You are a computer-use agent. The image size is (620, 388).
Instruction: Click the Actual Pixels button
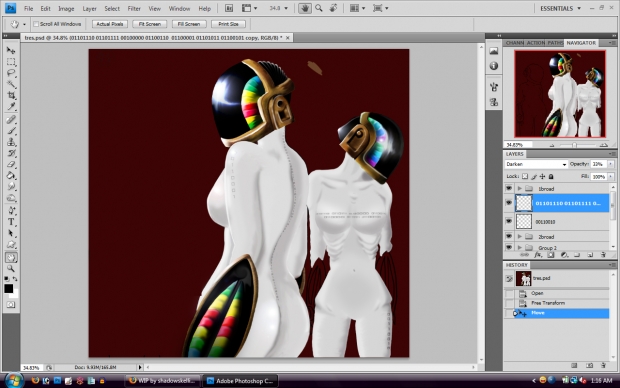110,24
